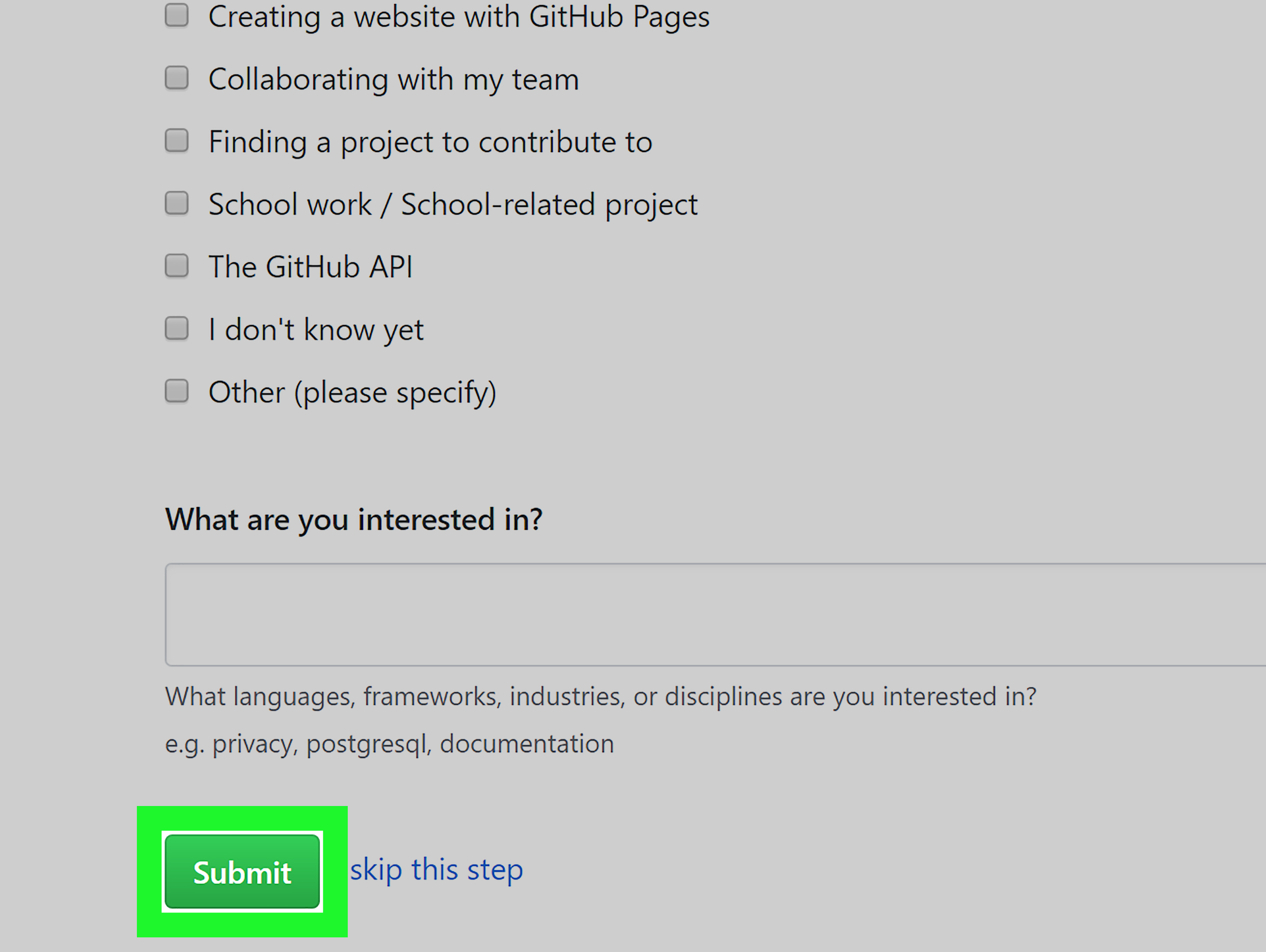Enable the Collaborating with my team option
The image size is (1266, 952).
[x=177, y=79]
